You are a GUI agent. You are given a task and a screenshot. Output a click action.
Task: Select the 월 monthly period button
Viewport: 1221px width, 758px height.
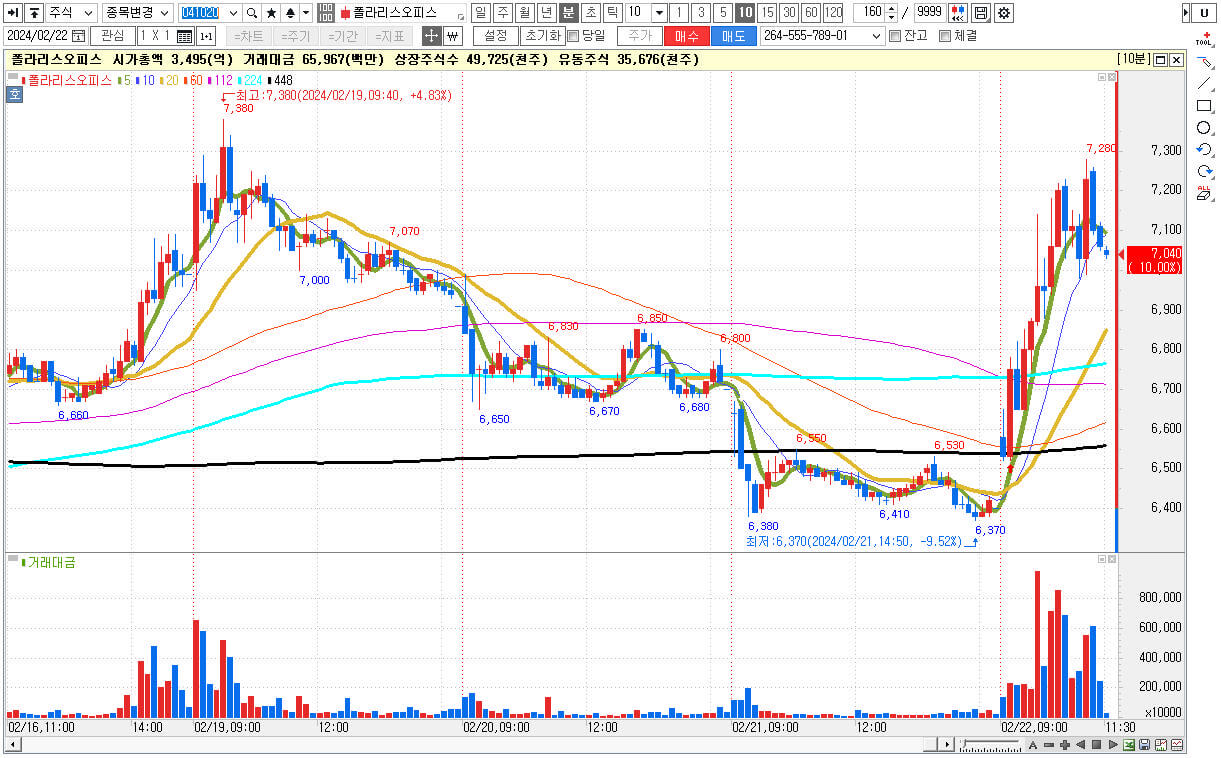click(525, 13)
